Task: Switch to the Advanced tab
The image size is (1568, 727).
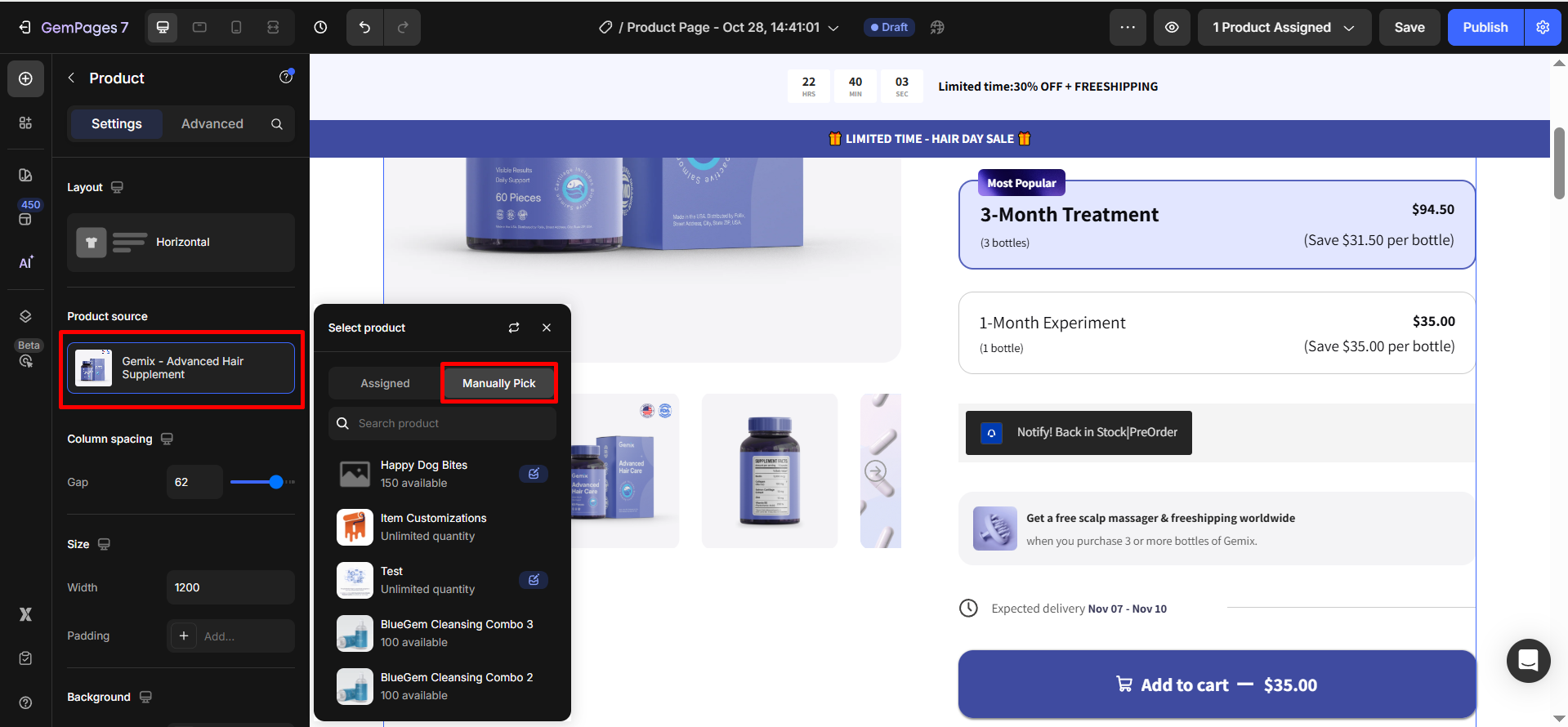Action: click(x=212, y=123)
